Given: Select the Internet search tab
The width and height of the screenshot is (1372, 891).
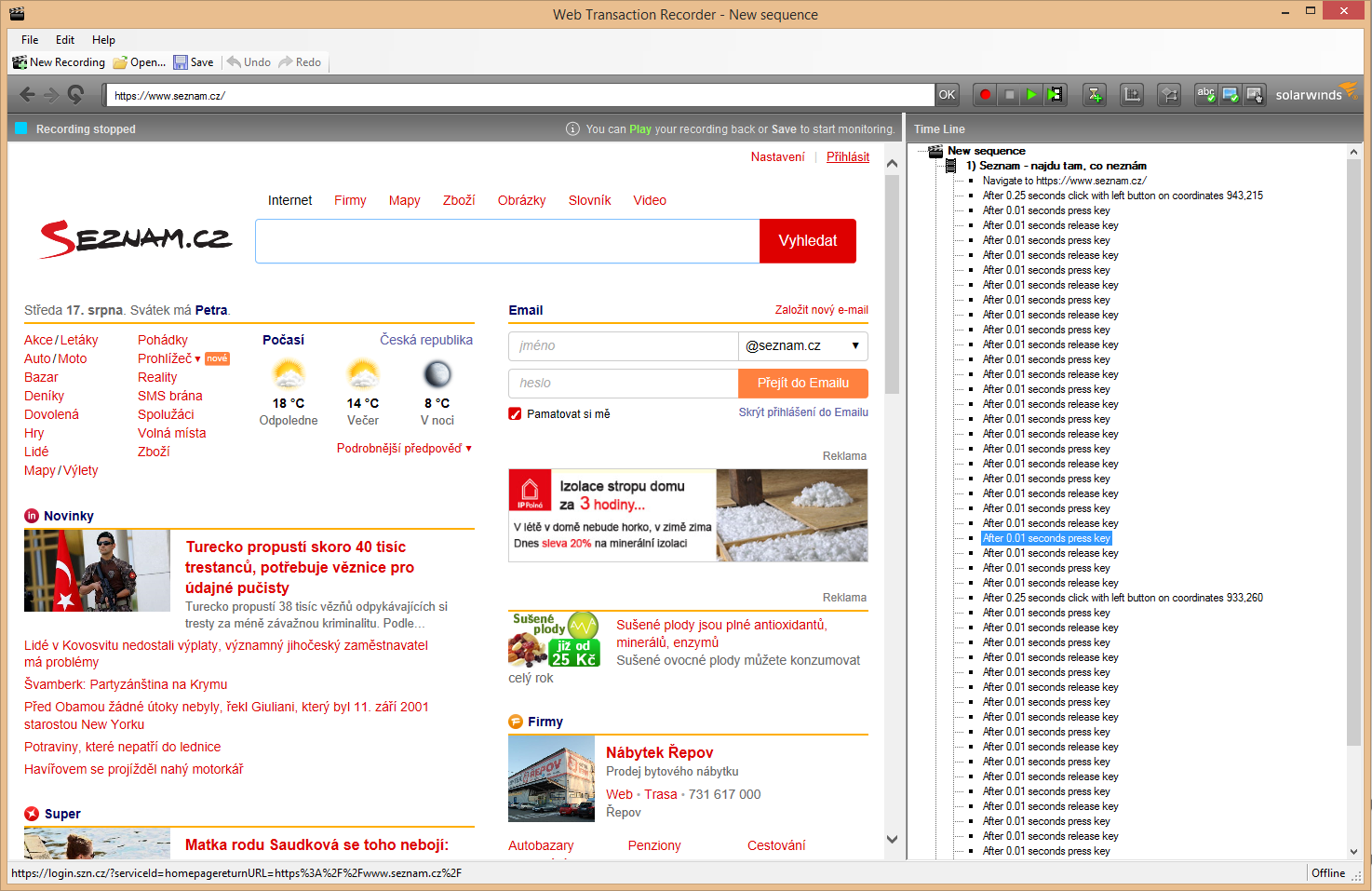Looking at the screenshot, I should coord(290,200).
